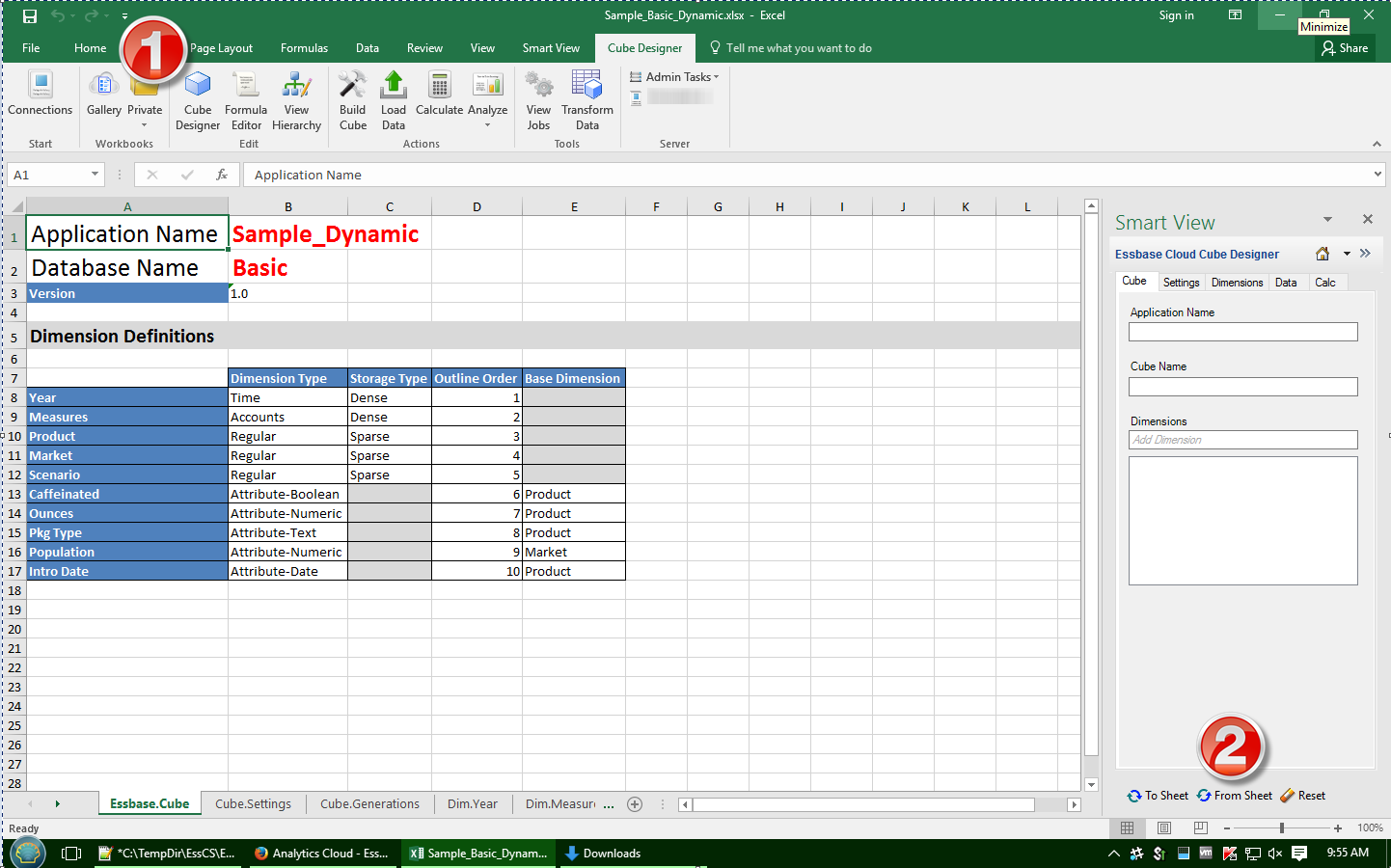The height and width of the screenshot is (868, 1391).
Task: Open Ribbon Display Options in the title bar
Action: [1235, 15]
